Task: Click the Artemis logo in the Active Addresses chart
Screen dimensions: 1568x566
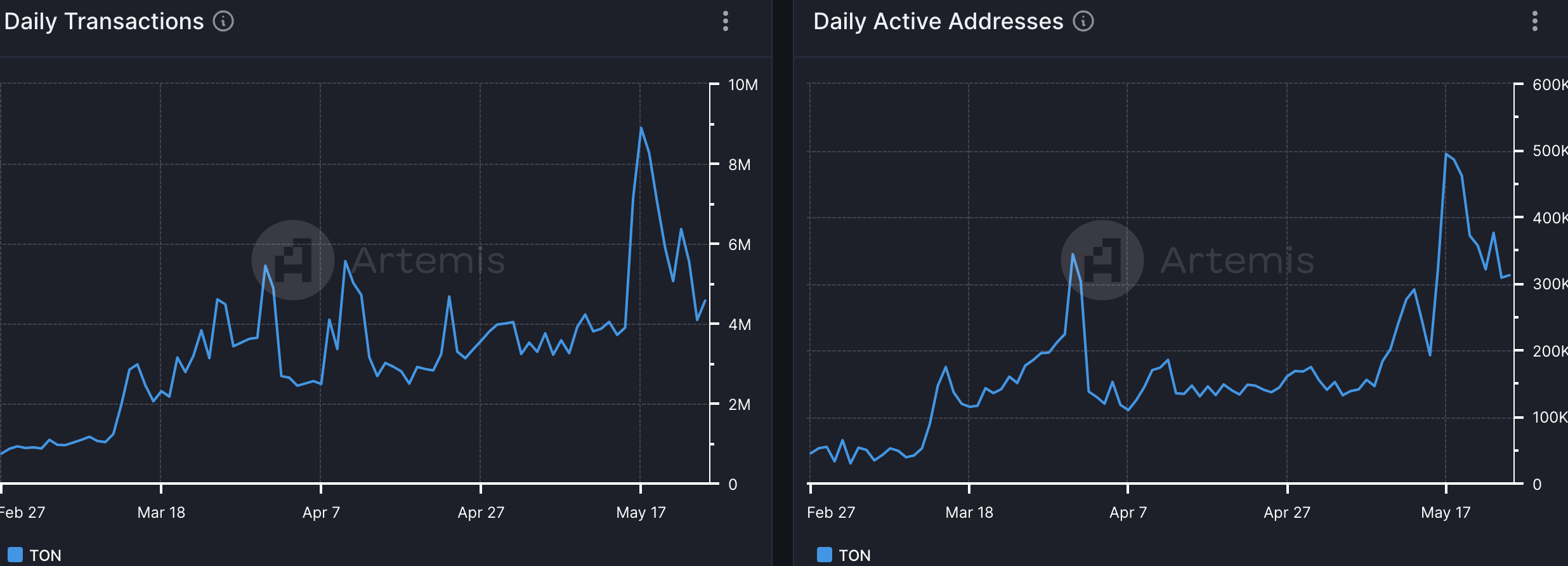Action: click(1102, 260)
